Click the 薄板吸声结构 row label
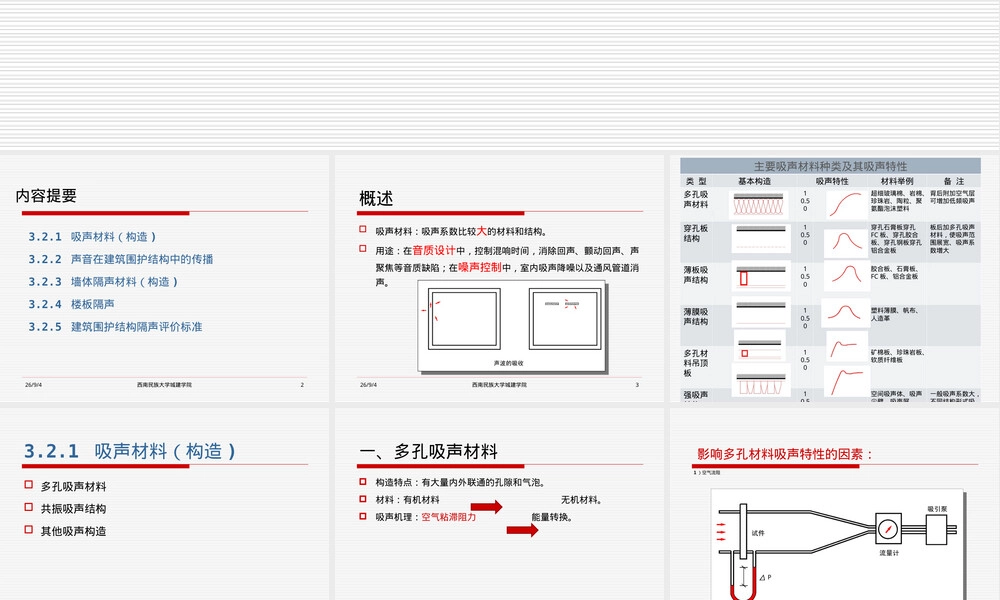1000x600 pixels. pos(696,275)
